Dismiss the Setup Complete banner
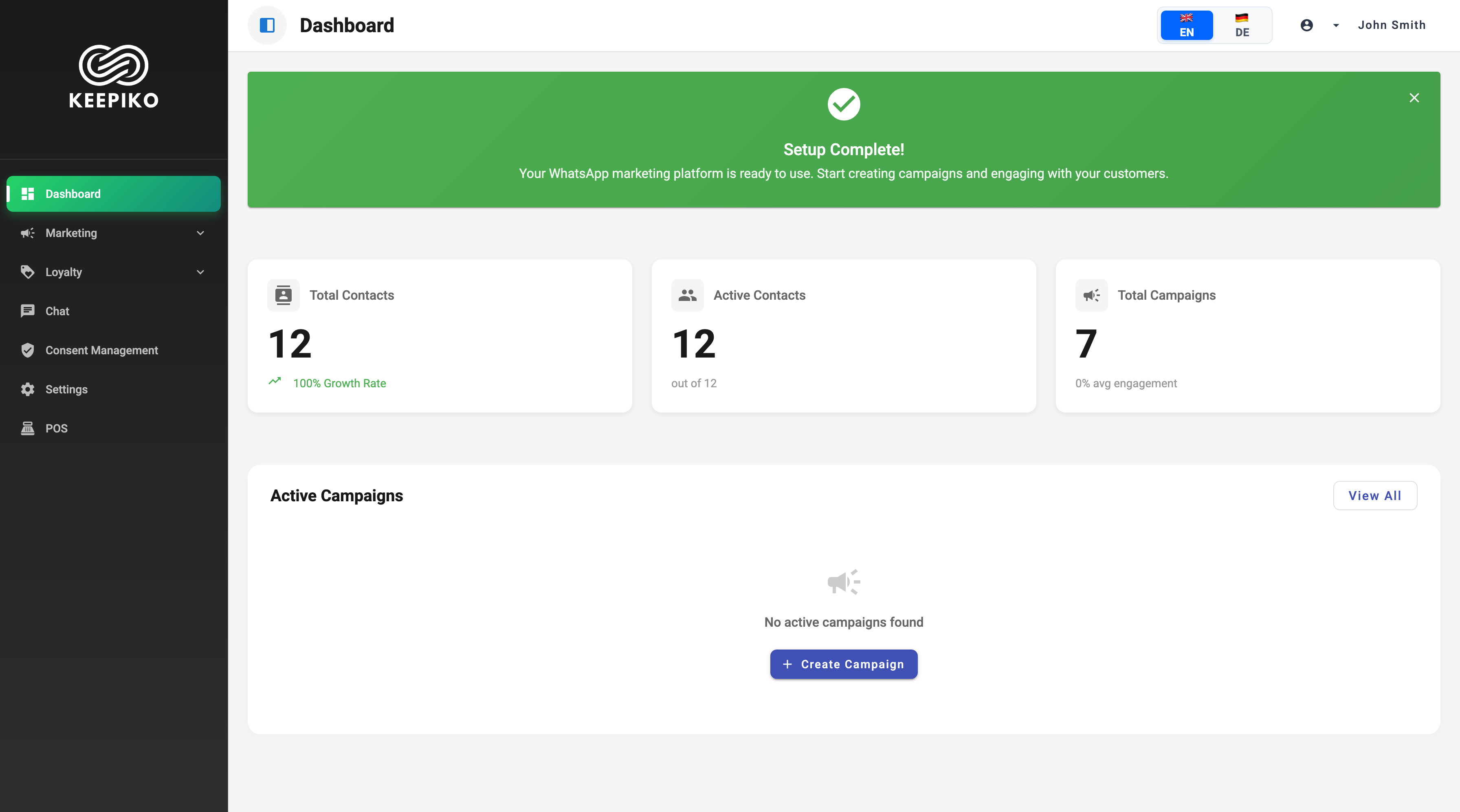This screenshot has height=812, width=1460. (x=1414, y=97)
